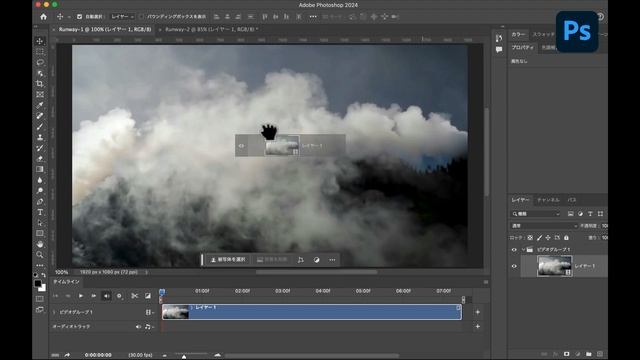Toggle the 自動選択 checkbox
Viewport: 640px width, 360px height.
point(79,17)
